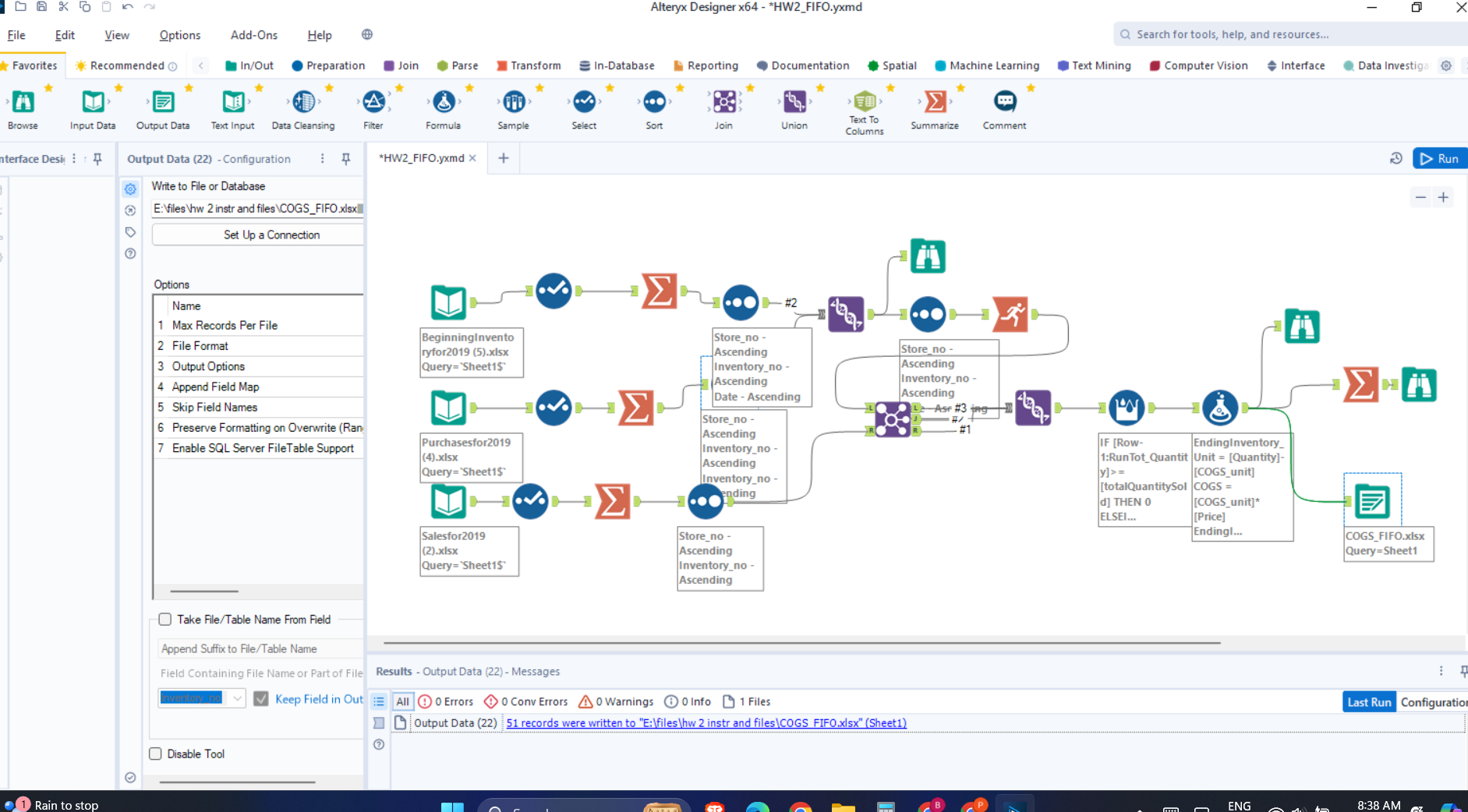This screenshot has height=812, width=1468.
Task: Enable Take File/Table Name From Field
Action: tap(165, 620)
